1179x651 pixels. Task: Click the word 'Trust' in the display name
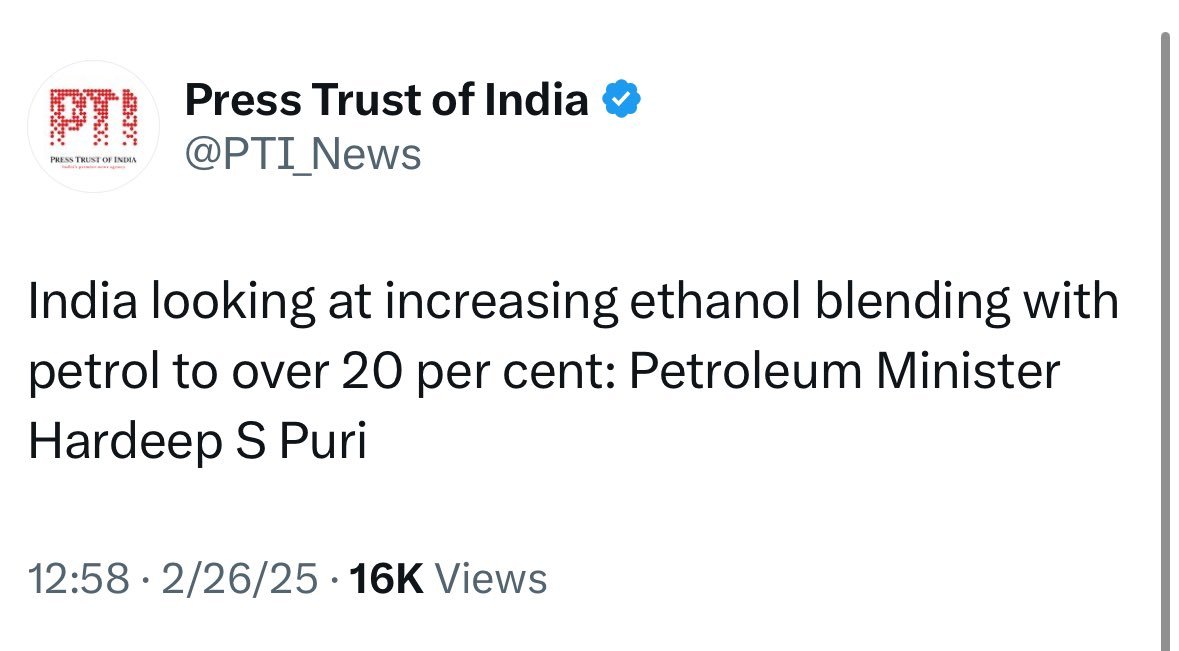[365, 99]
